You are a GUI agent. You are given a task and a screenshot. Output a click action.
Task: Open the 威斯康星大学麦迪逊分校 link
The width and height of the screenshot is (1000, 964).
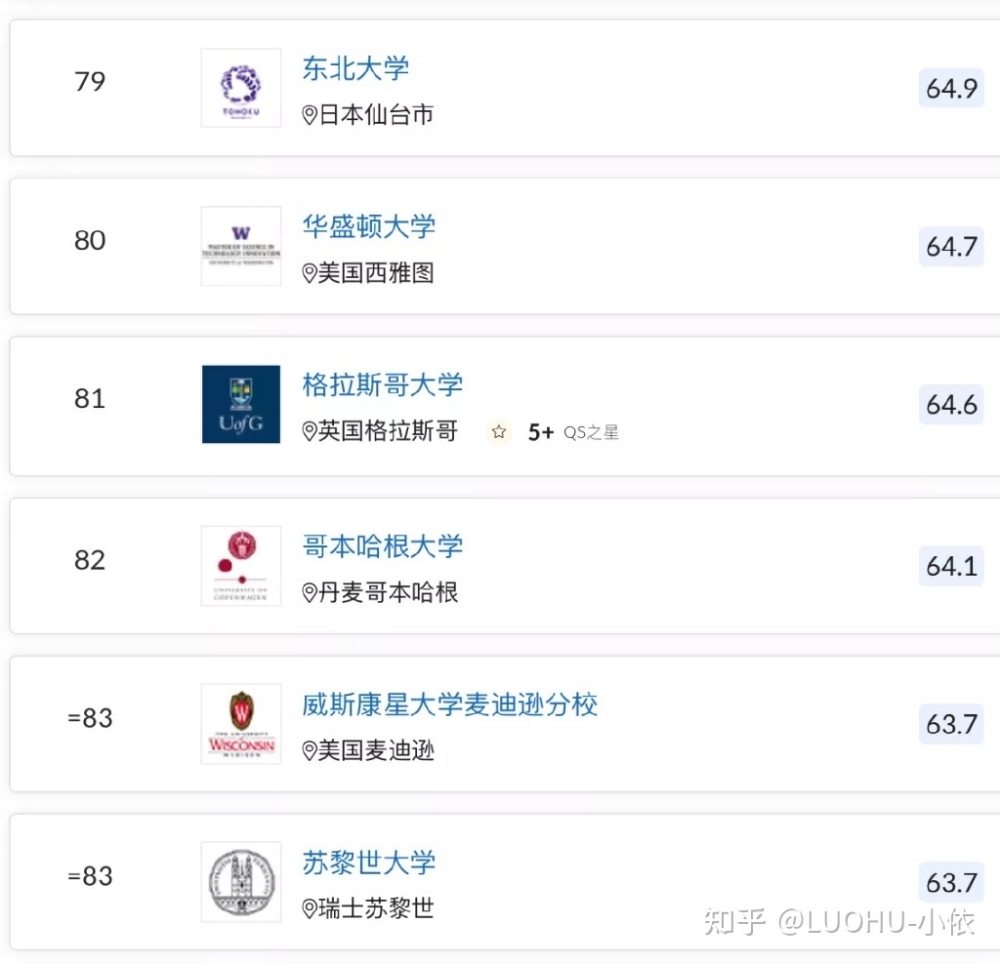point(450,704)
